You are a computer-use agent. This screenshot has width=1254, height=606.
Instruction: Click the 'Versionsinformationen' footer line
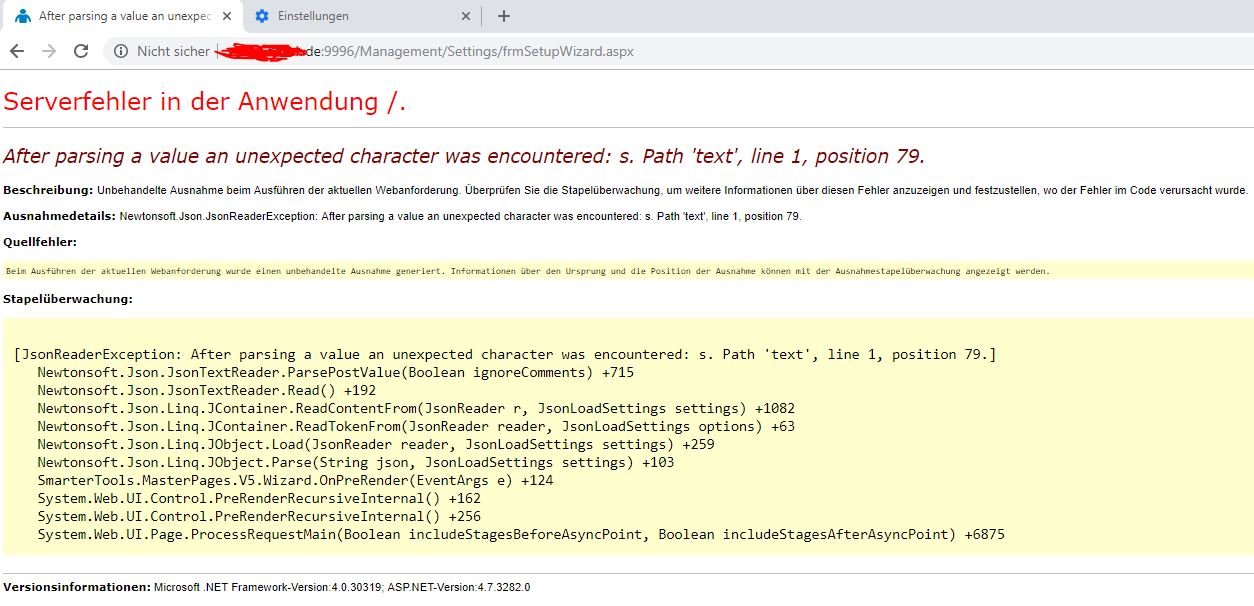(267, 587)
